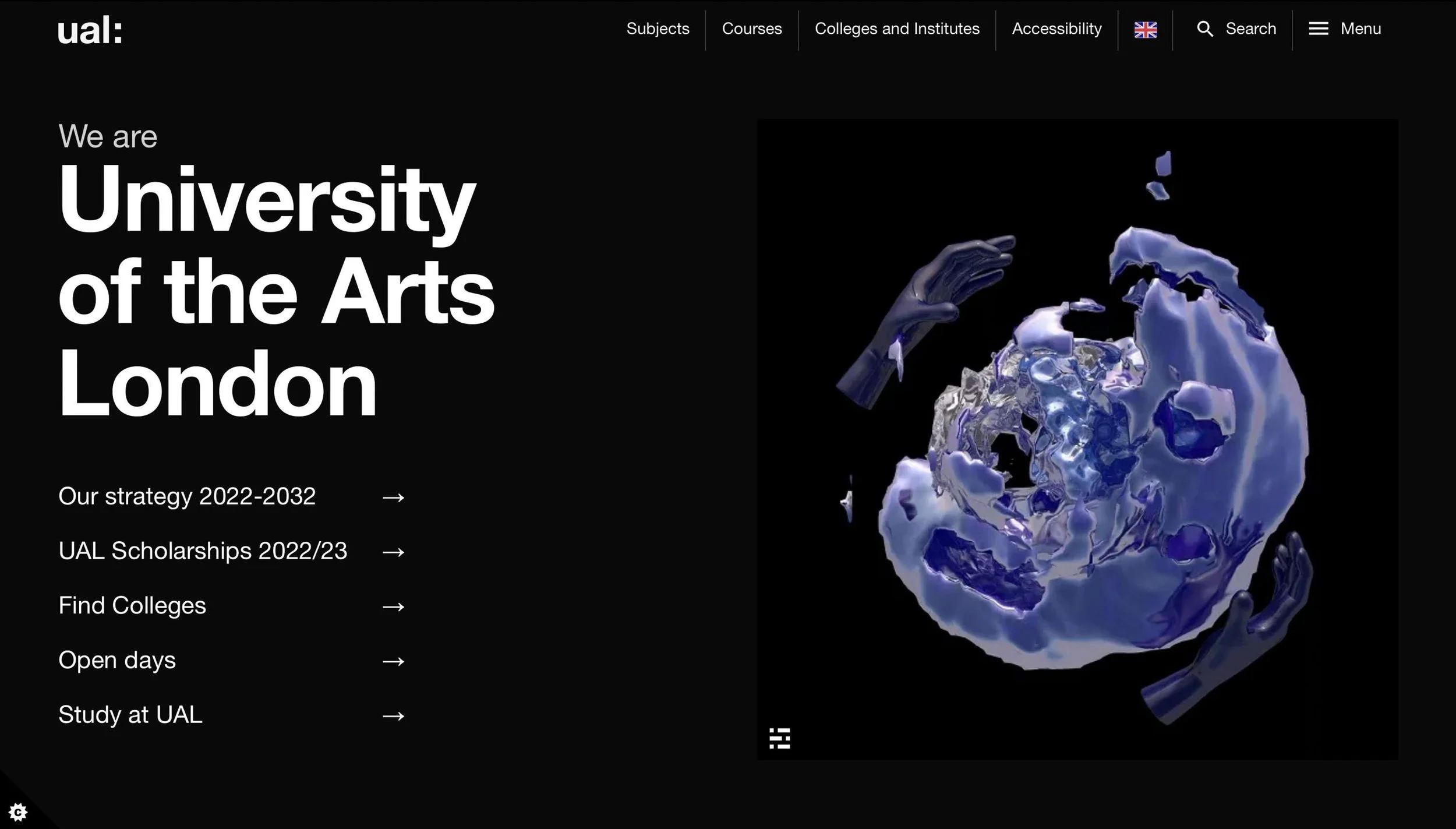
Task: Click arrow beside Open days
Action: 393,661
